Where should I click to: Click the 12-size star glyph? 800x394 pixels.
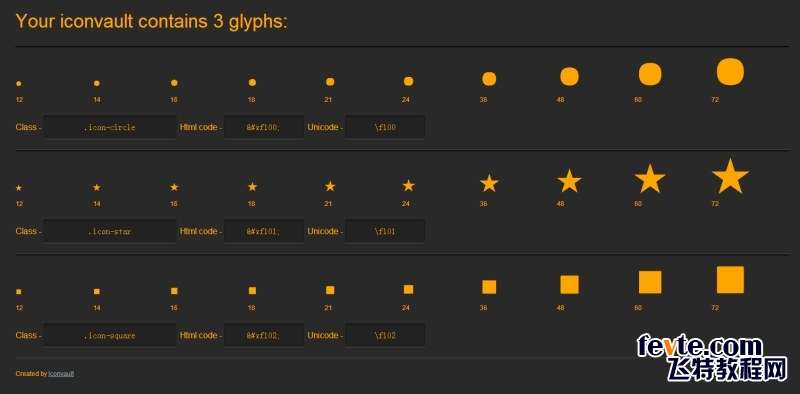click(x=19, y=188)
